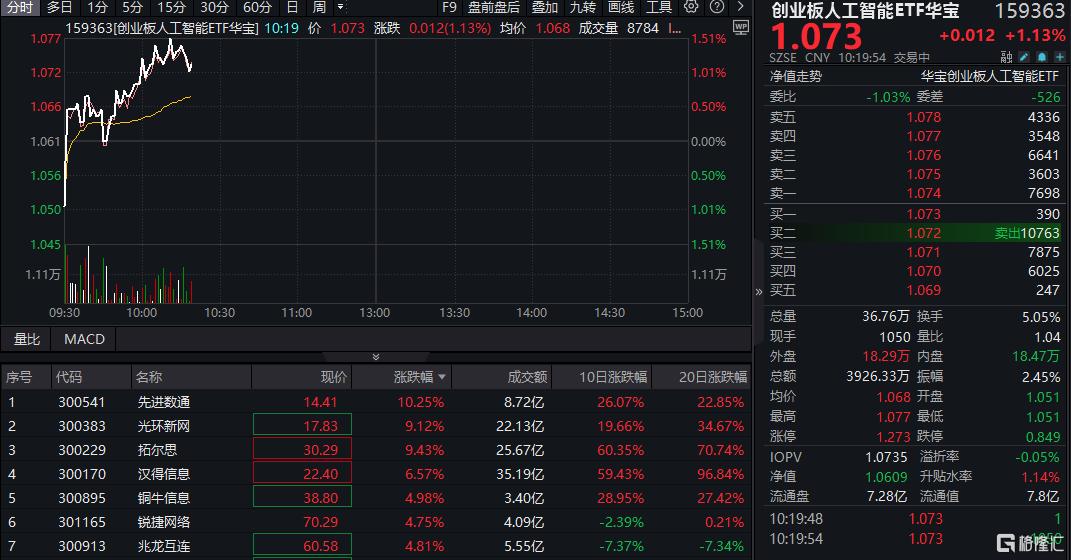Open the 工具 tools menu

tap(659, 8)
